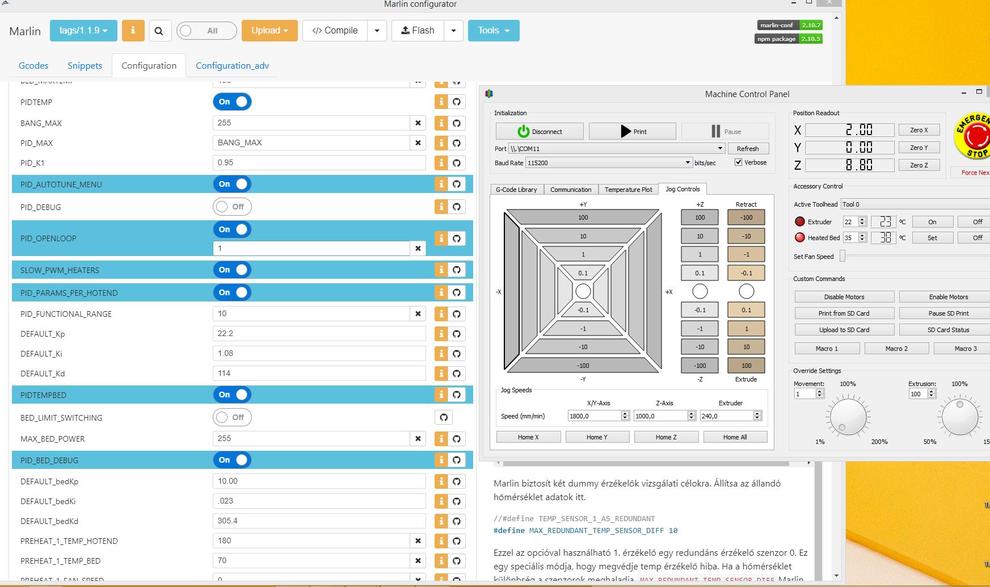The width and height of the screenshot is (990, 587).
Task: Disable the PIDTEMPBED switch
Action: [x=232, y=395]
